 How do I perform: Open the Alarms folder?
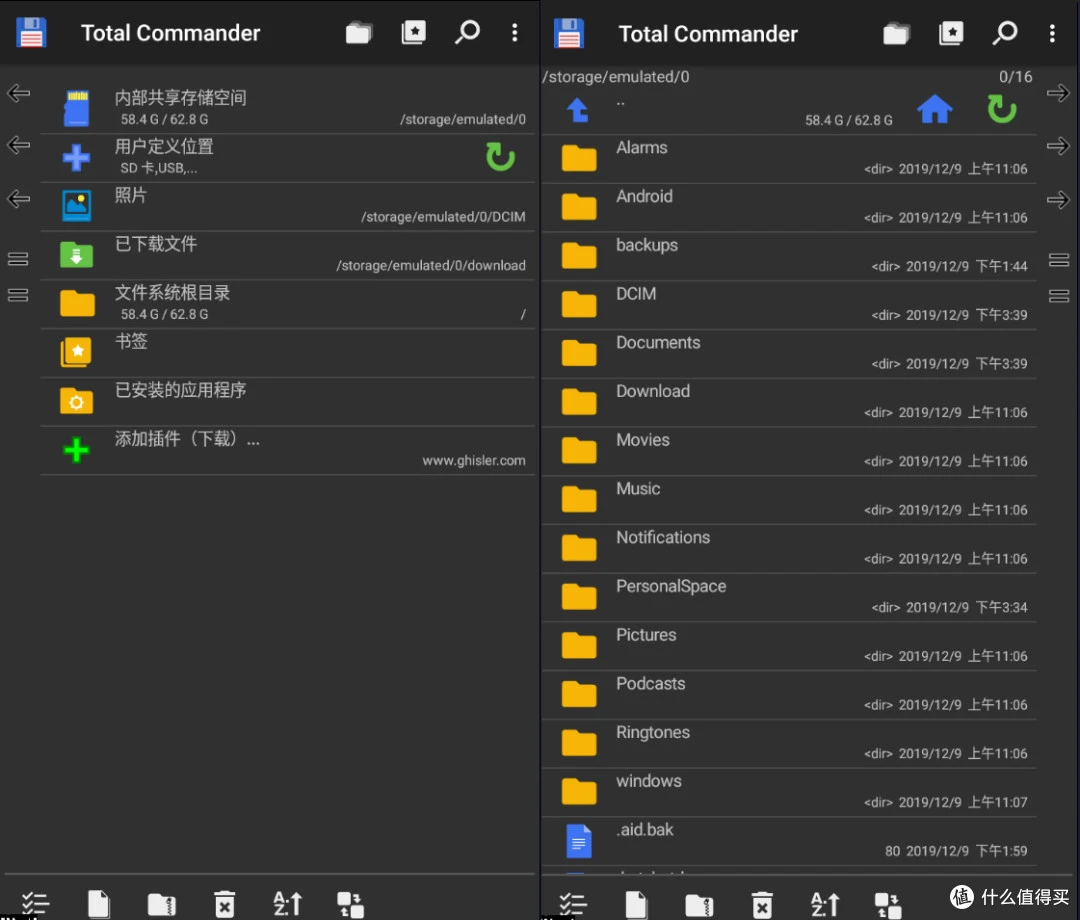[789, 159]
